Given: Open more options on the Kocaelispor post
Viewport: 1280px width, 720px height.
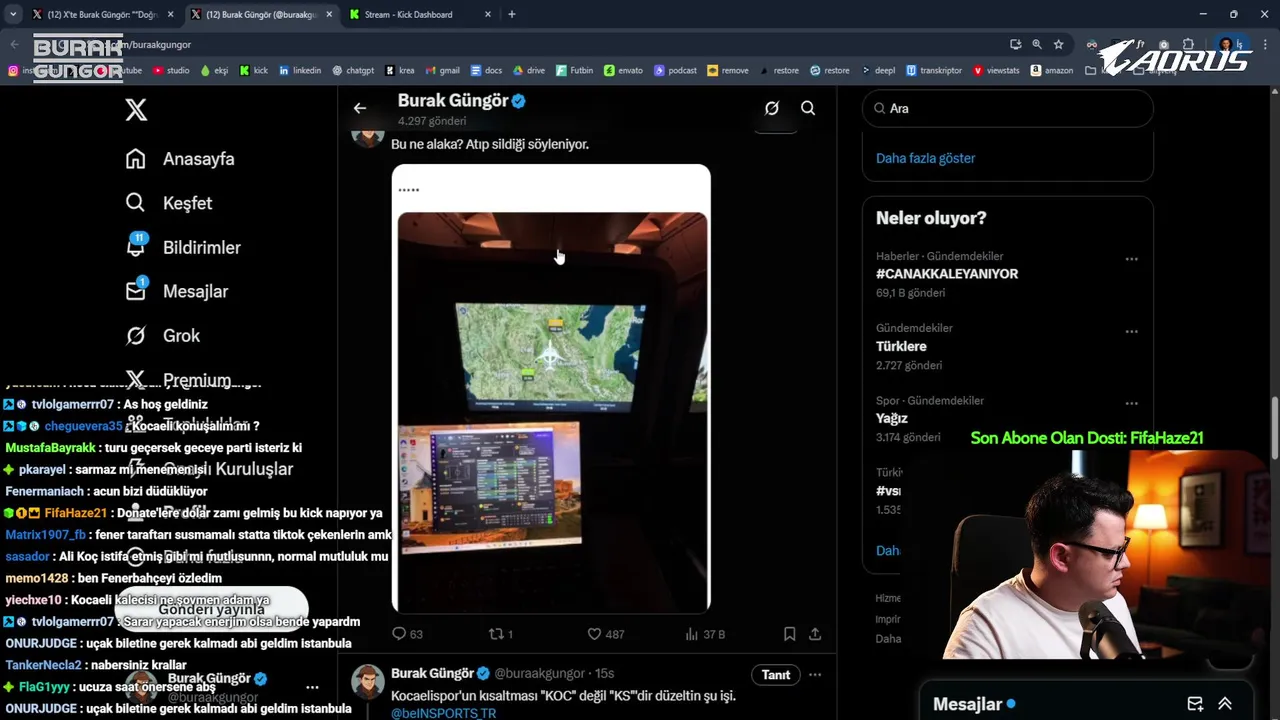Looking at the screenshot, I should (x=815, y=675).
